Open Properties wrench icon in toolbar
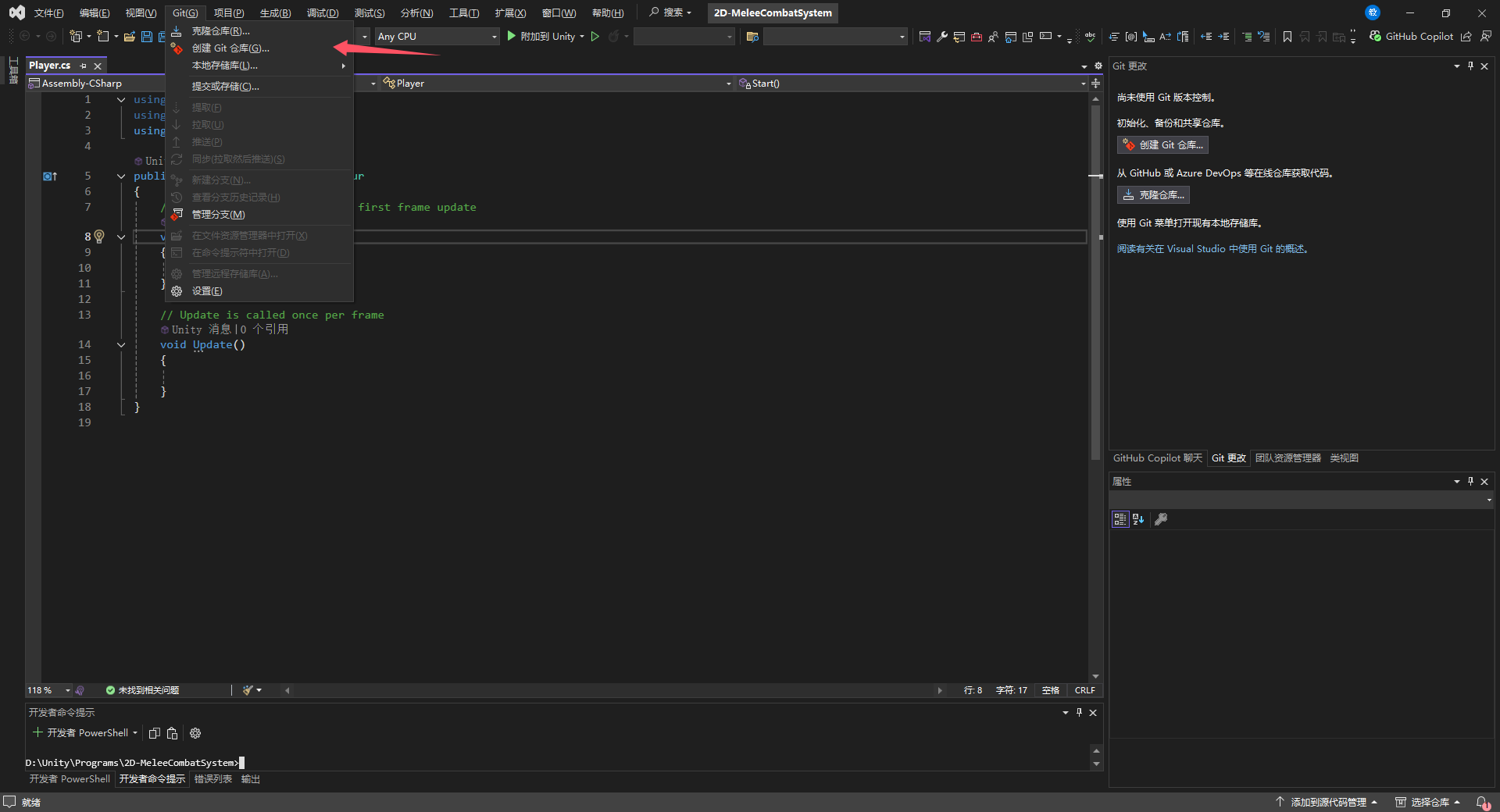Image resolution: width=1500 pixels, height=812 pixels. click(x=942, y=37)
